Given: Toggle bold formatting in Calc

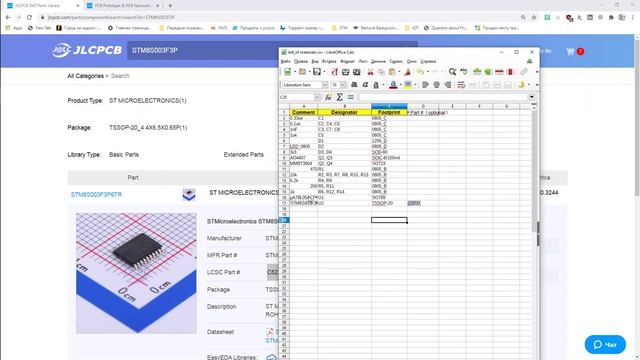Looking at the screenshot, I should pos(354,84).
